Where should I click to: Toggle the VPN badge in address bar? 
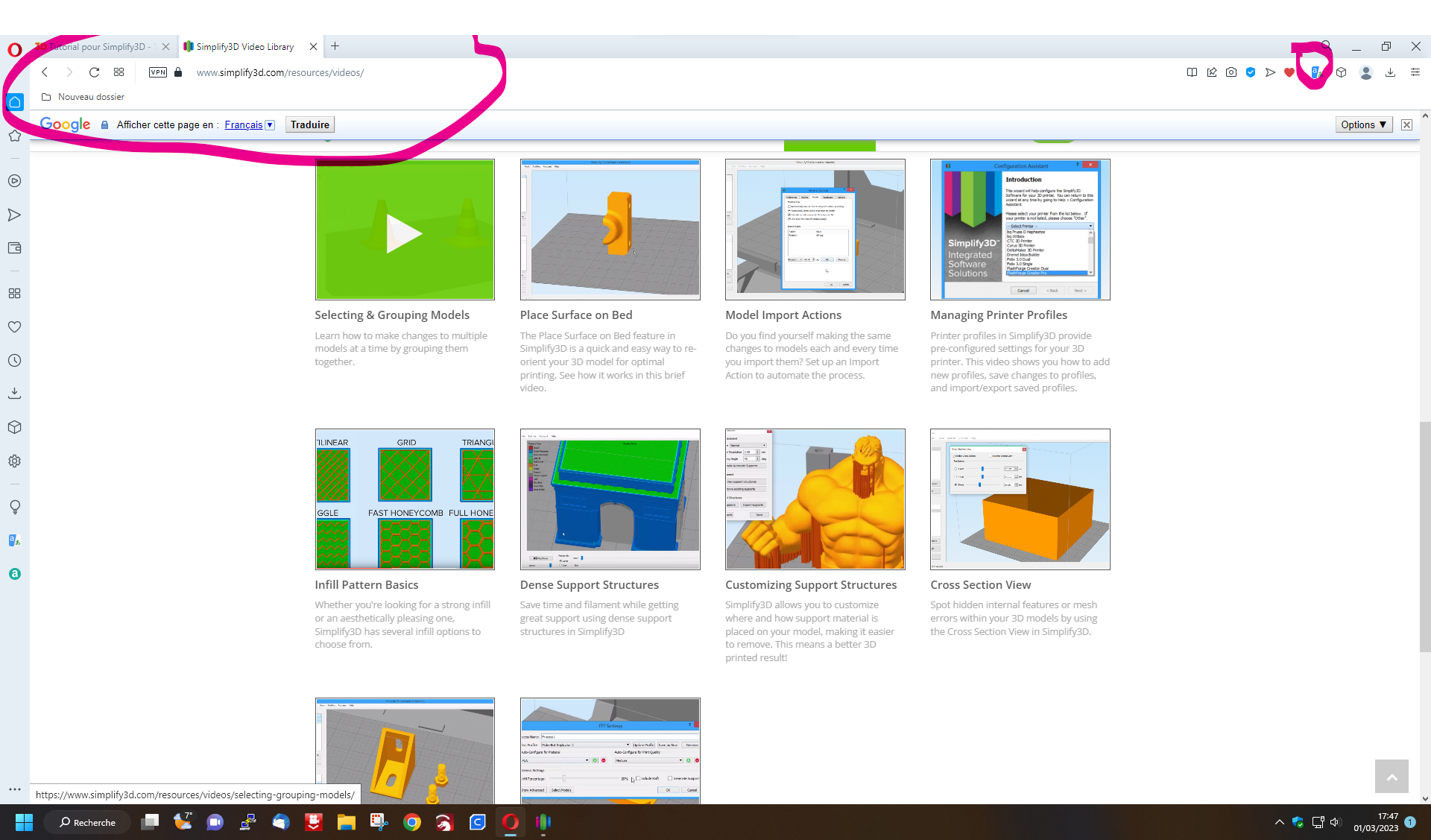pyautogui.click(x=158, y=72)
